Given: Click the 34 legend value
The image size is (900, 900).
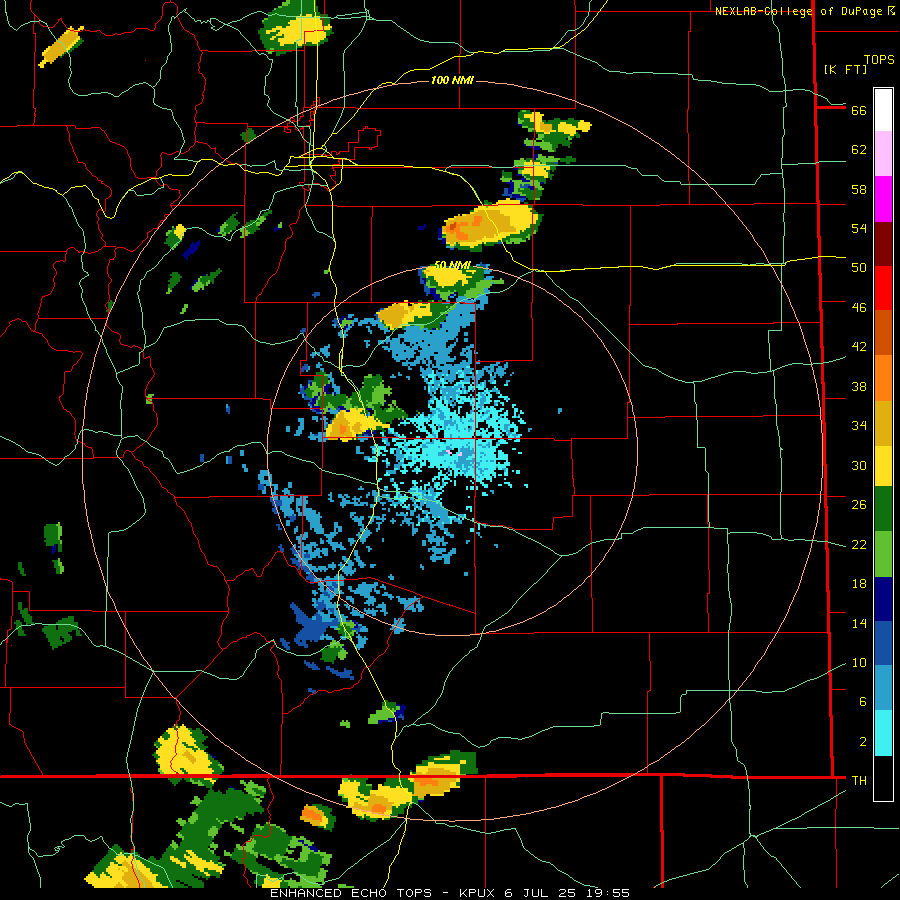Looking at the screenshot, I should point(859,425).
